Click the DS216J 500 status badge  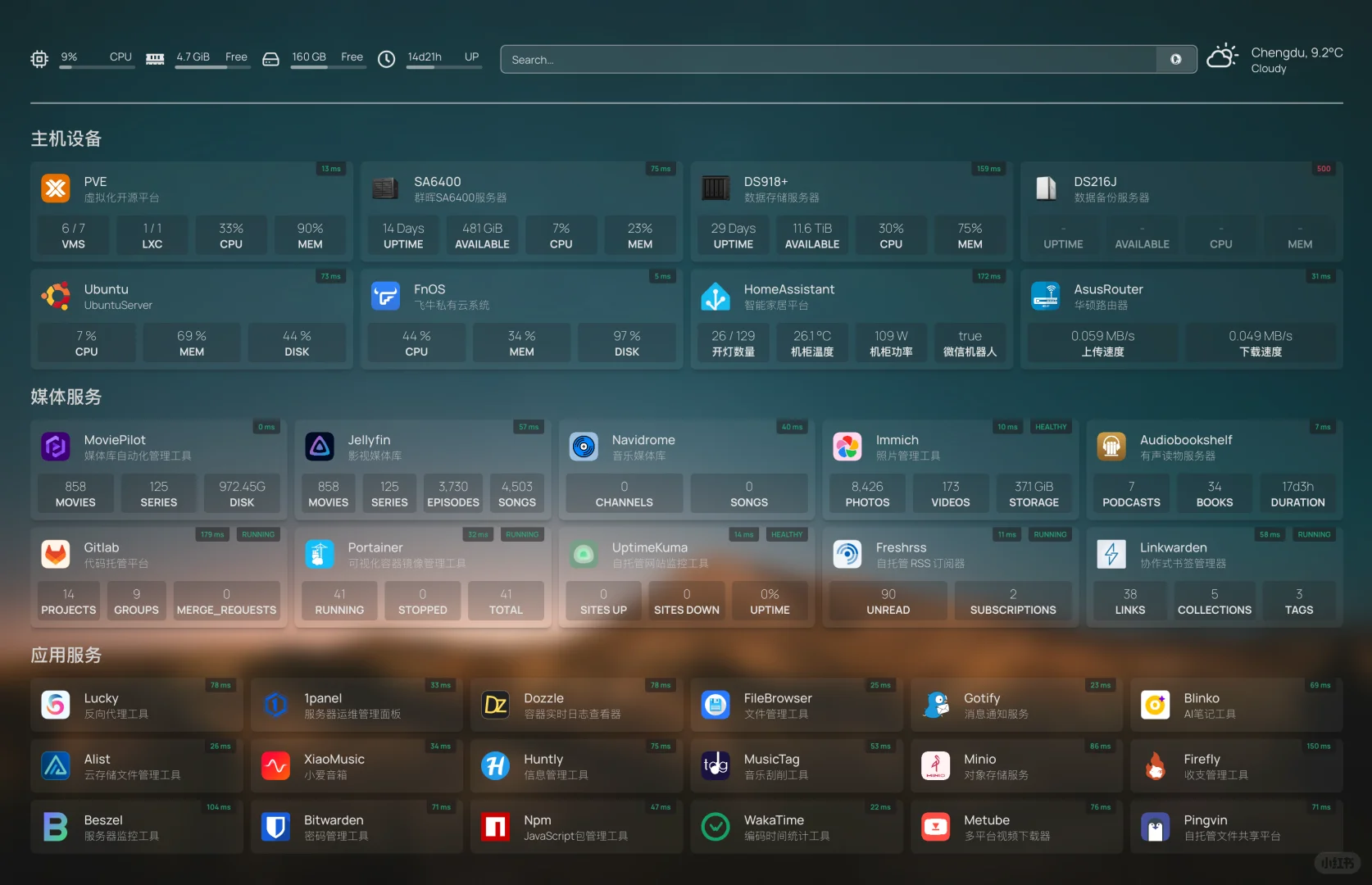(x=1324, y=169)
